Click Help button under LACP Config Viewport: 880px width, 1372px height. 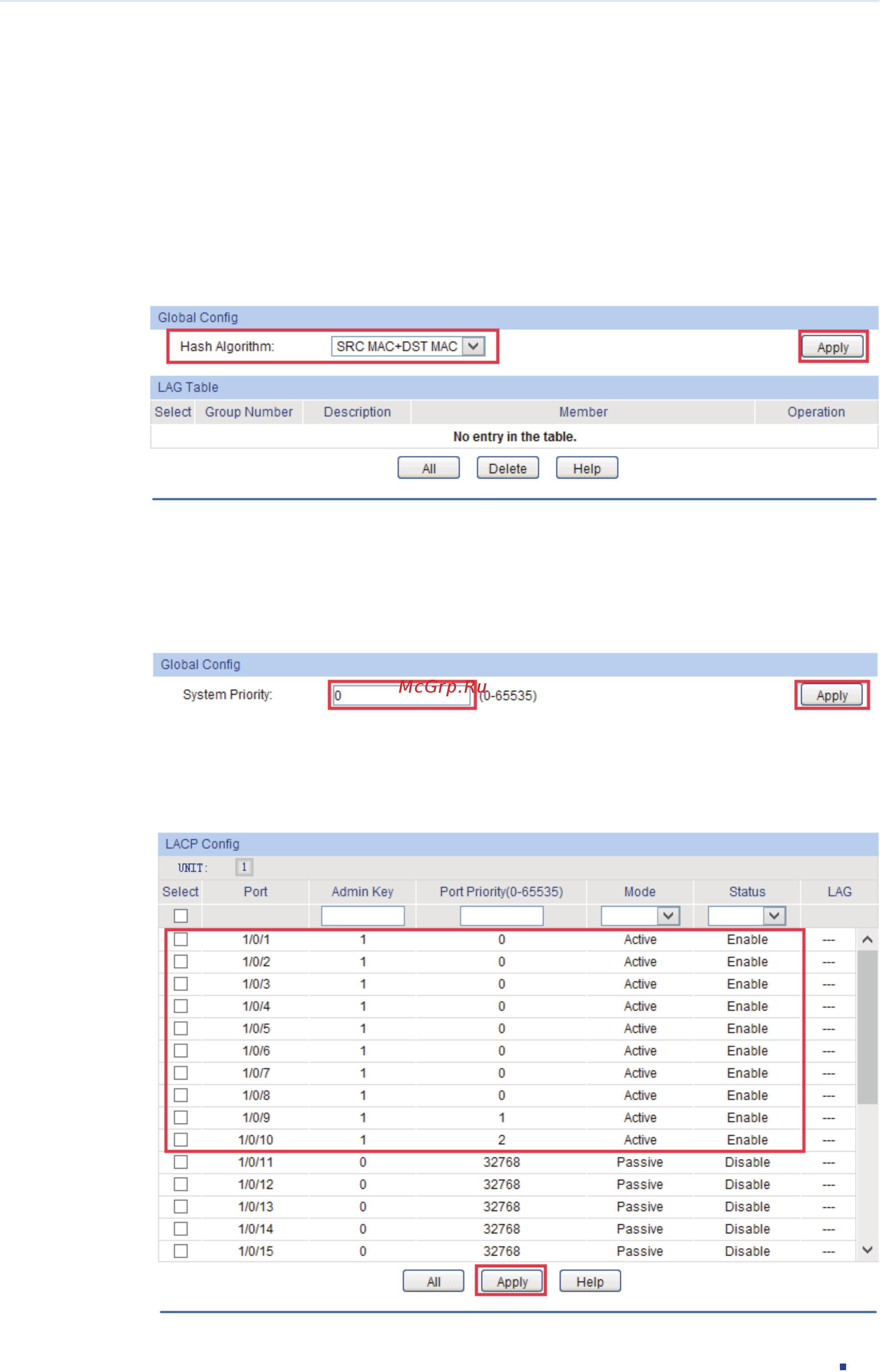point(590,1281)
